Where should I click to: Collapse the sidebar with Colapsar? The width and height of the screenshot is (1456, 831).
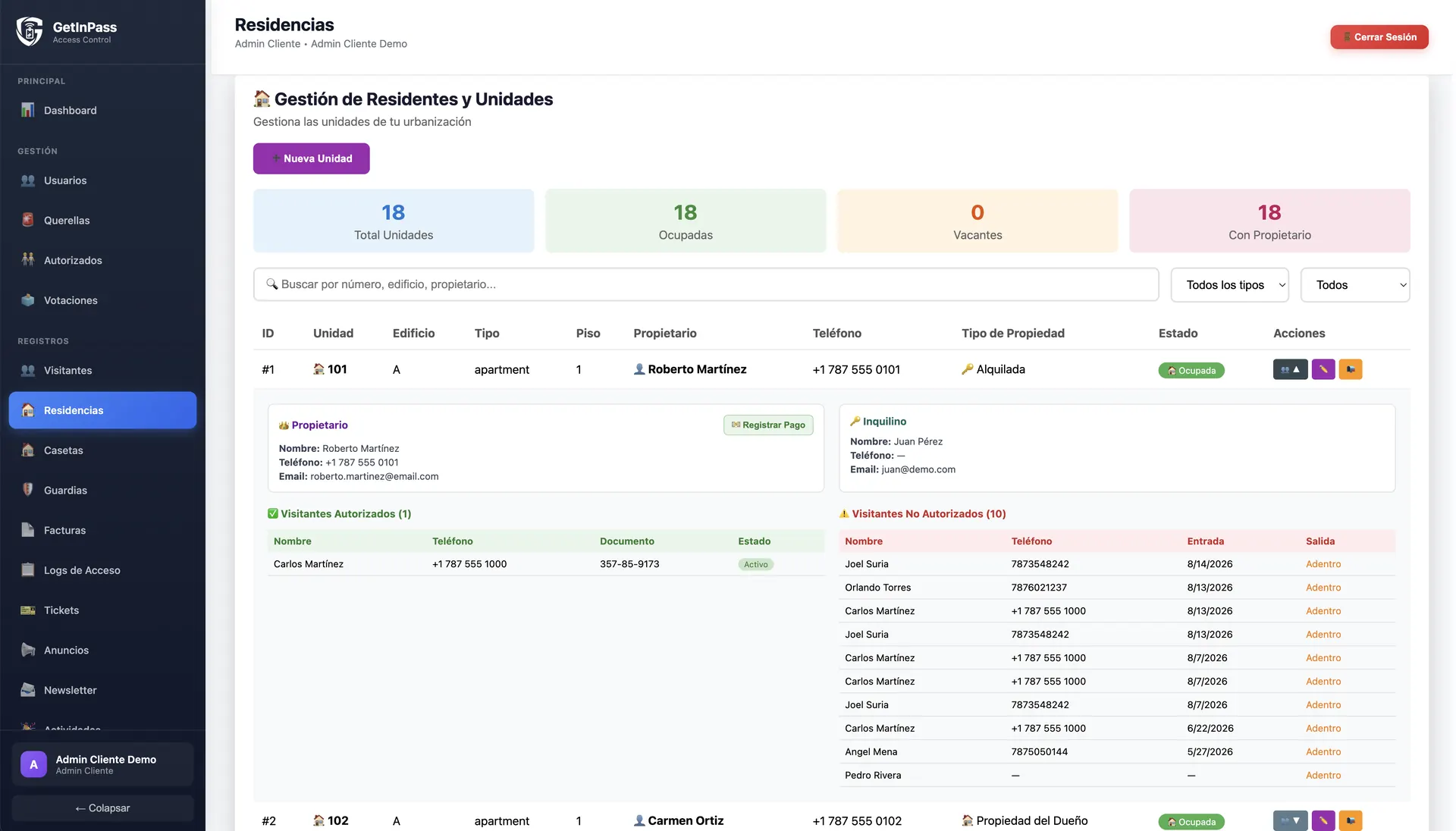pyautogui.click(x=102, y=808)
